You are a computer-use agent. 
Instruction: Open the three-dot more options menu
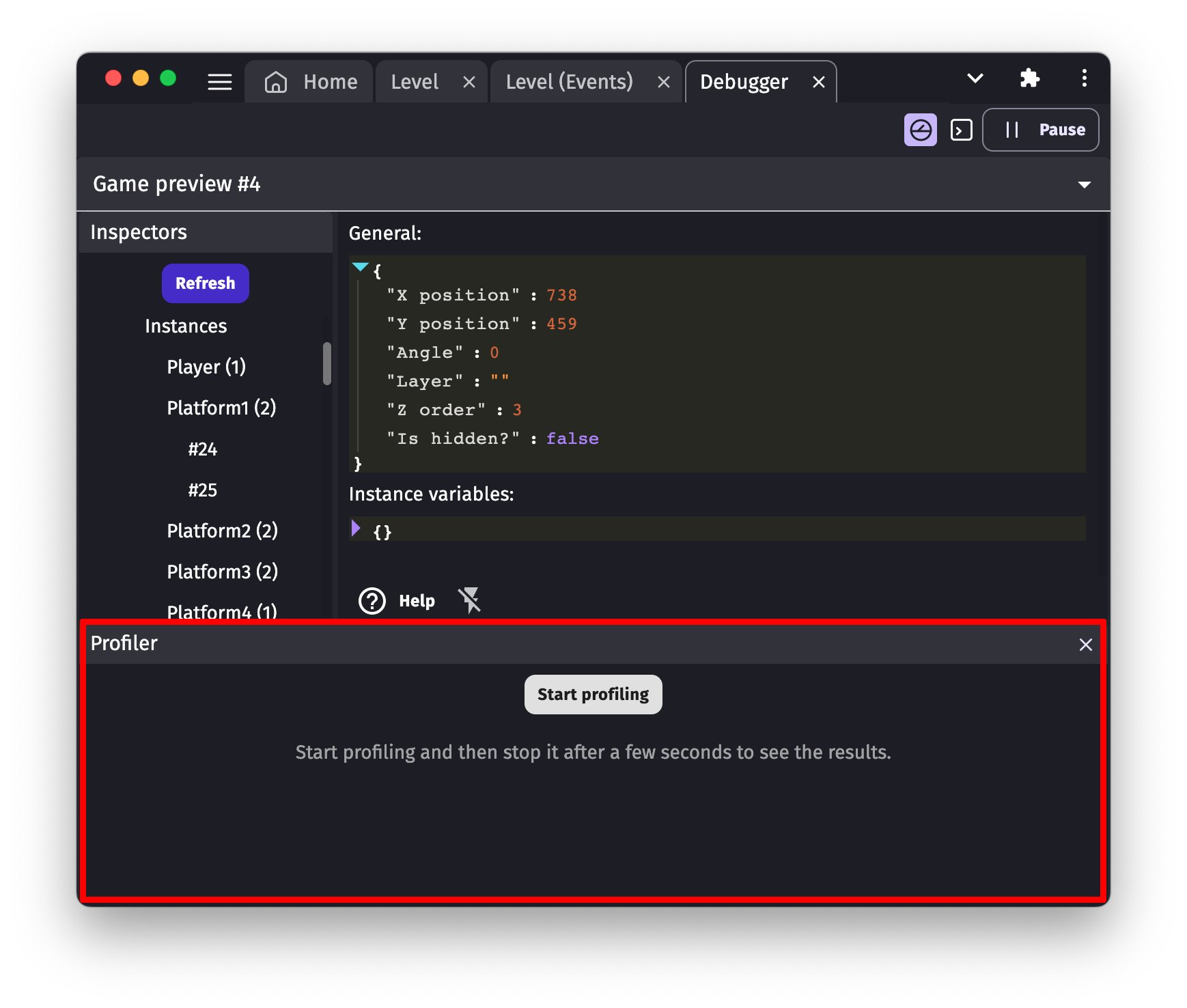pos(1084,79)
